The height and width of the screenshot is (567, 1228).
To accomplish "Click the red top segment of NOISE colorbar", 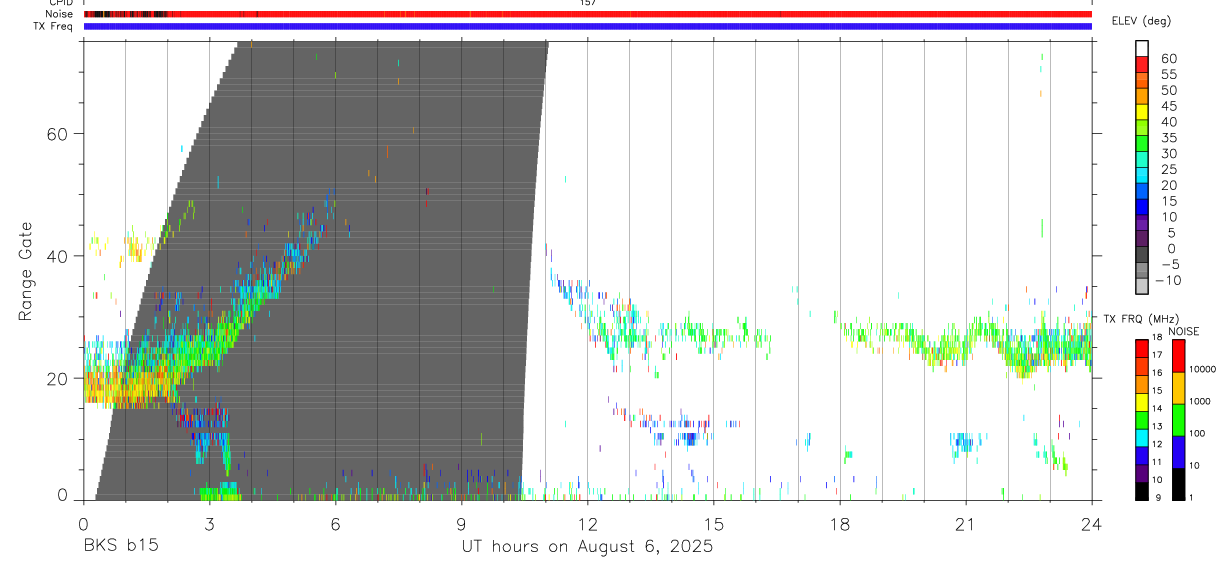I will coord(1178,355).
